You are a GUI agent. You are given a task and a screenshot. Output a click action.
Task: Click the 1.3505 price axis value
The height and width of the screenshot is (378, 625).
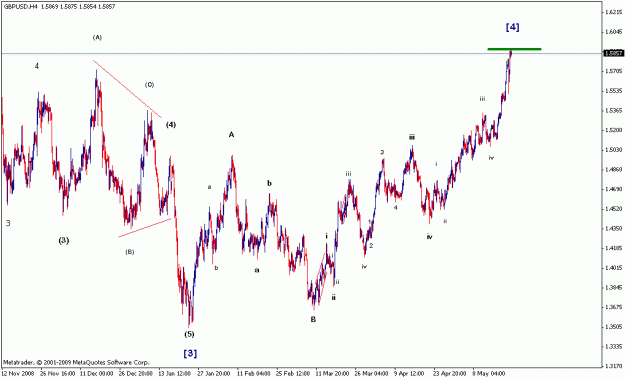(x=614, y=327)
